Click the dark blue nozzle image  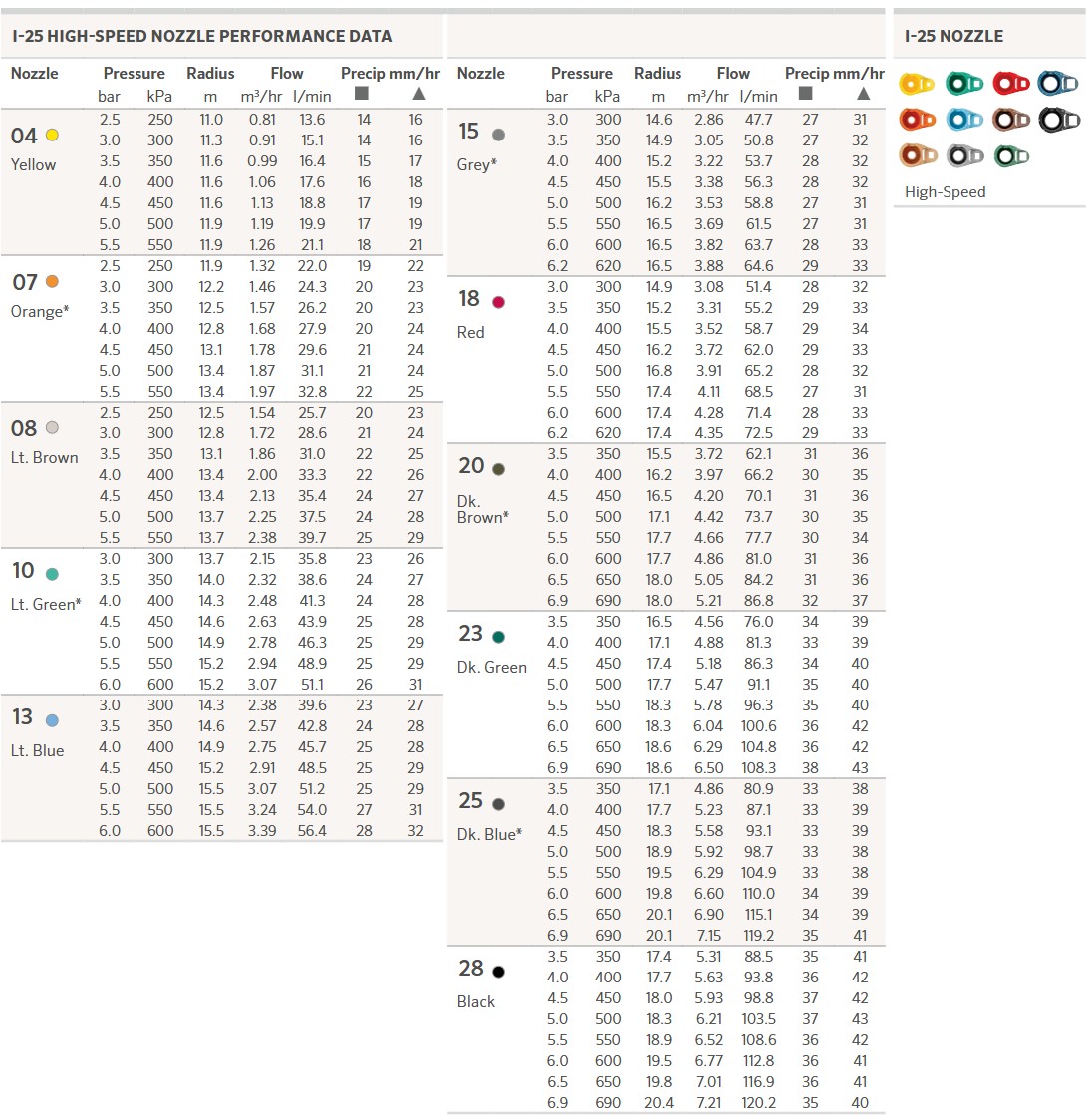(x=1058, y=84)
